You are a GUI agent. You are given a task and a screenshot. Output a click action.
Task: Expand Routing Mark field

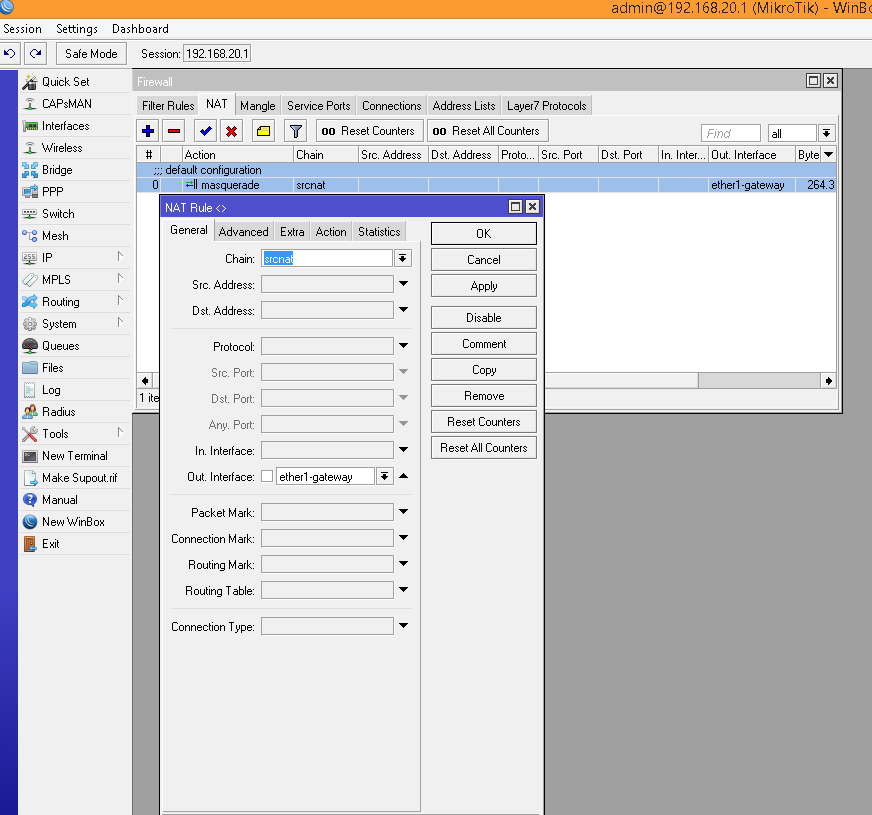click(404, 564)
